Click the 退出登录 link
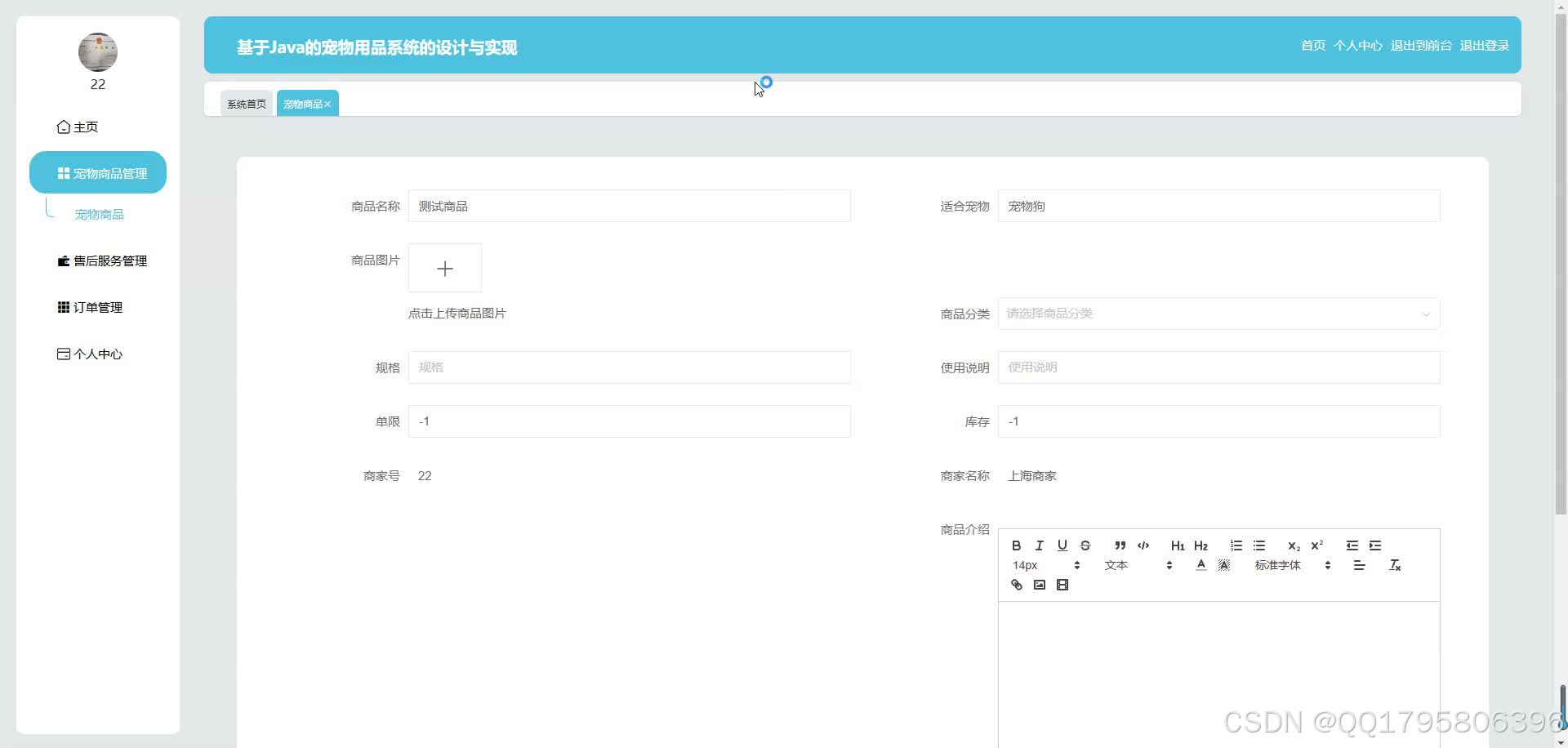This screenshot has height=748, width=1568. (1484, 45)
